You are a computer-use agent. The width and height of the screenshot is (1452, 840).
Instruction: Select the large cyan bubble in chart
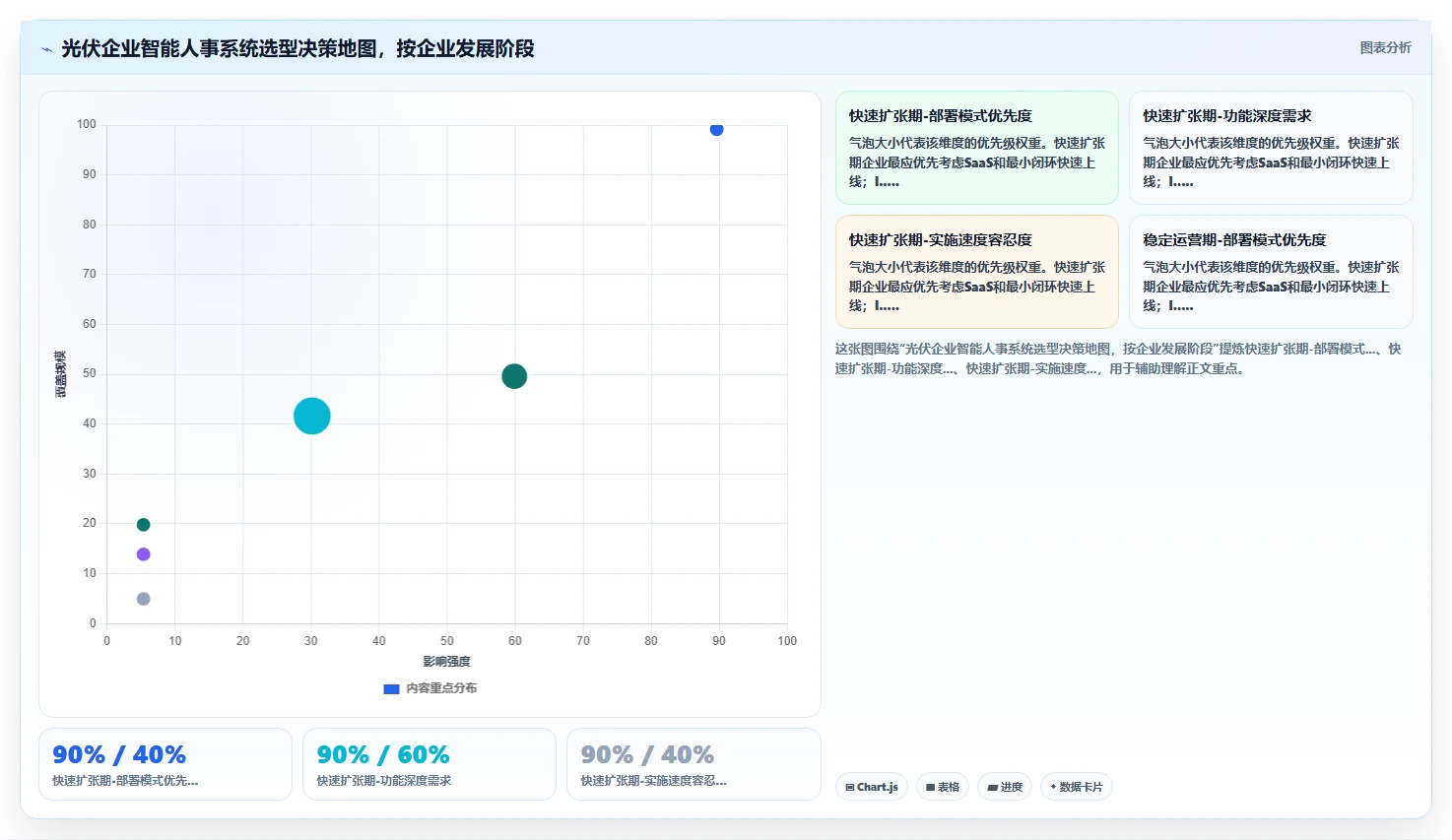311,416
